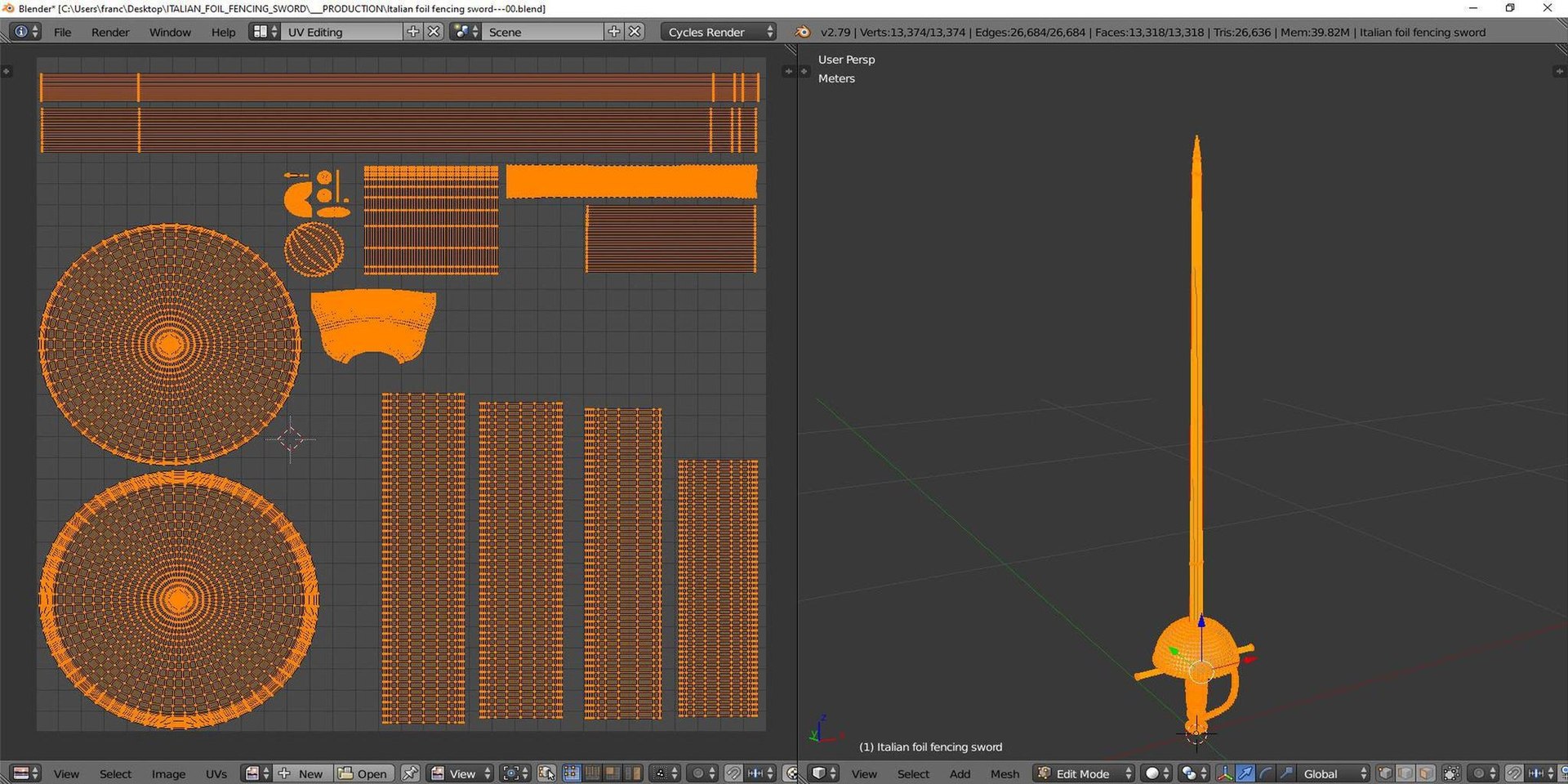Pin the image in UV editor
Screen dimensions: 1568x784
[410, 773]
